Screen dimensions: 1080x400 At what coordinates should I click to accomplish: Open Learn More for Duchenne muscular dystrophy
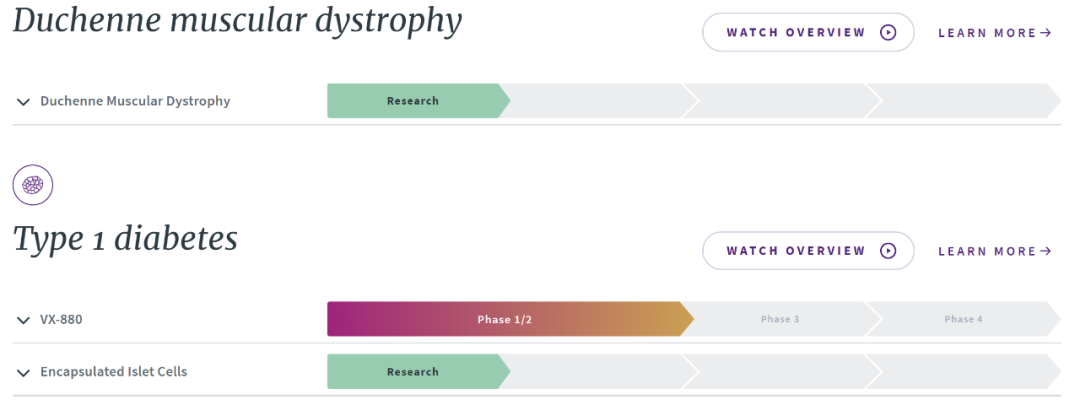click(987, 33)
